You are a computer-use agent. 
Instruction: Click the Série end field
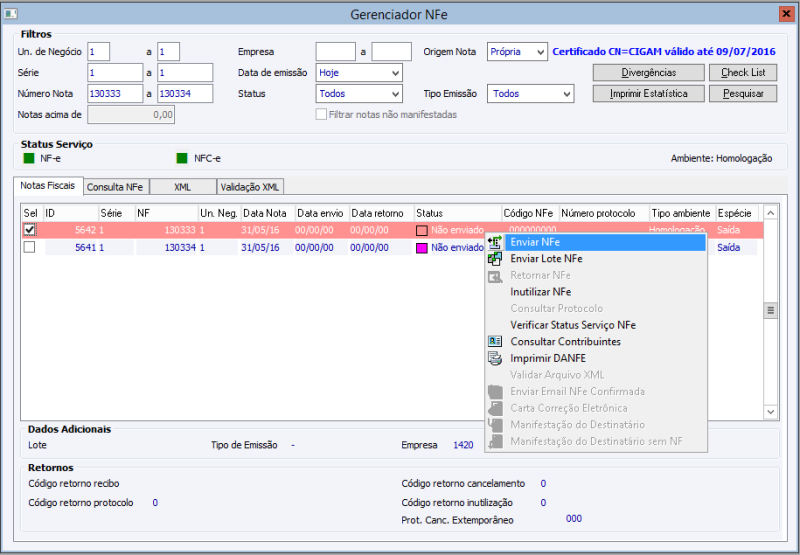185,73
